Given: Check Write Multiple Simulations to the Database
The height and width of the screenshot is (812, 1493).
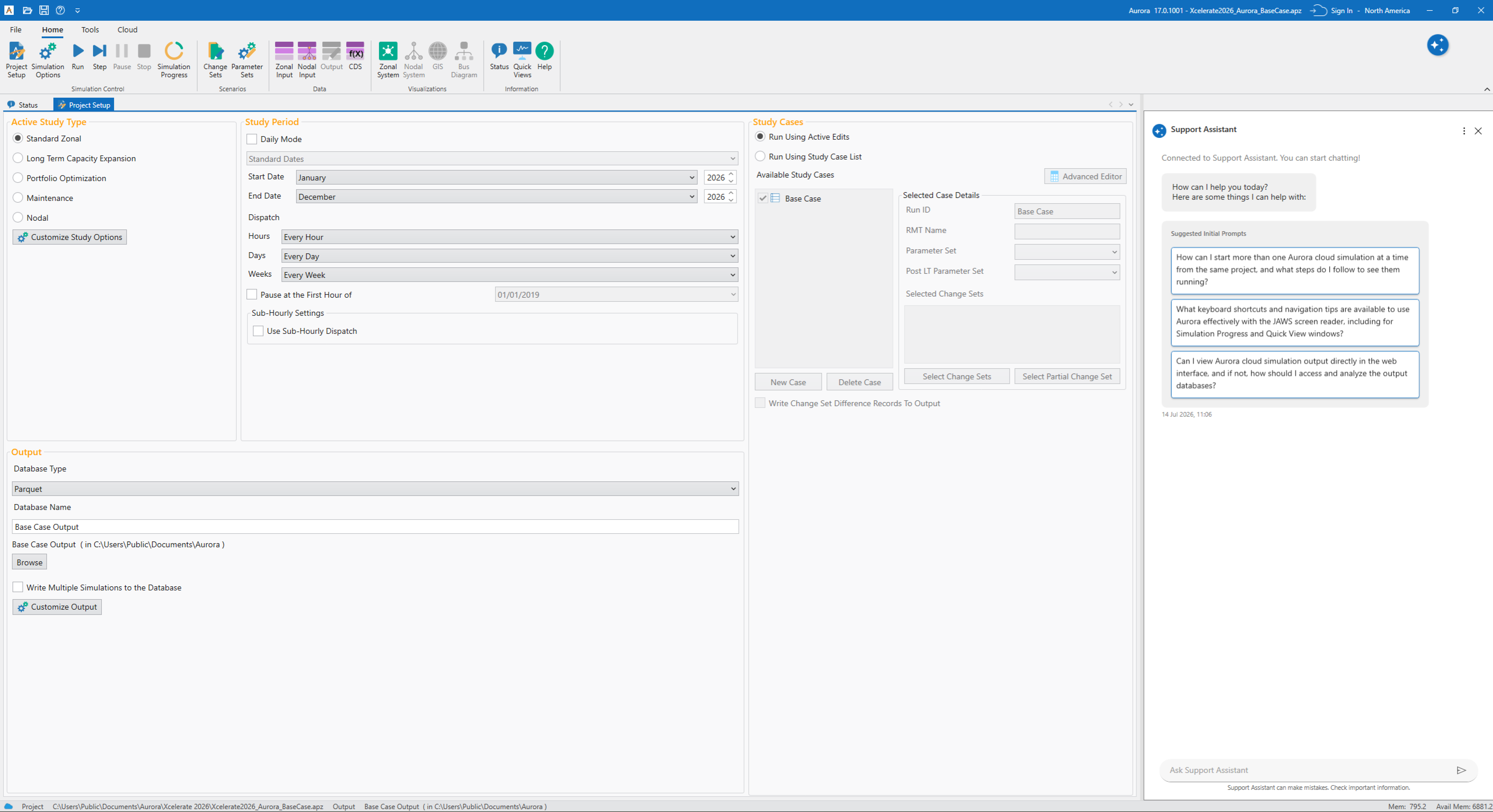Looking at the screenshot, I should pos(18,587).
